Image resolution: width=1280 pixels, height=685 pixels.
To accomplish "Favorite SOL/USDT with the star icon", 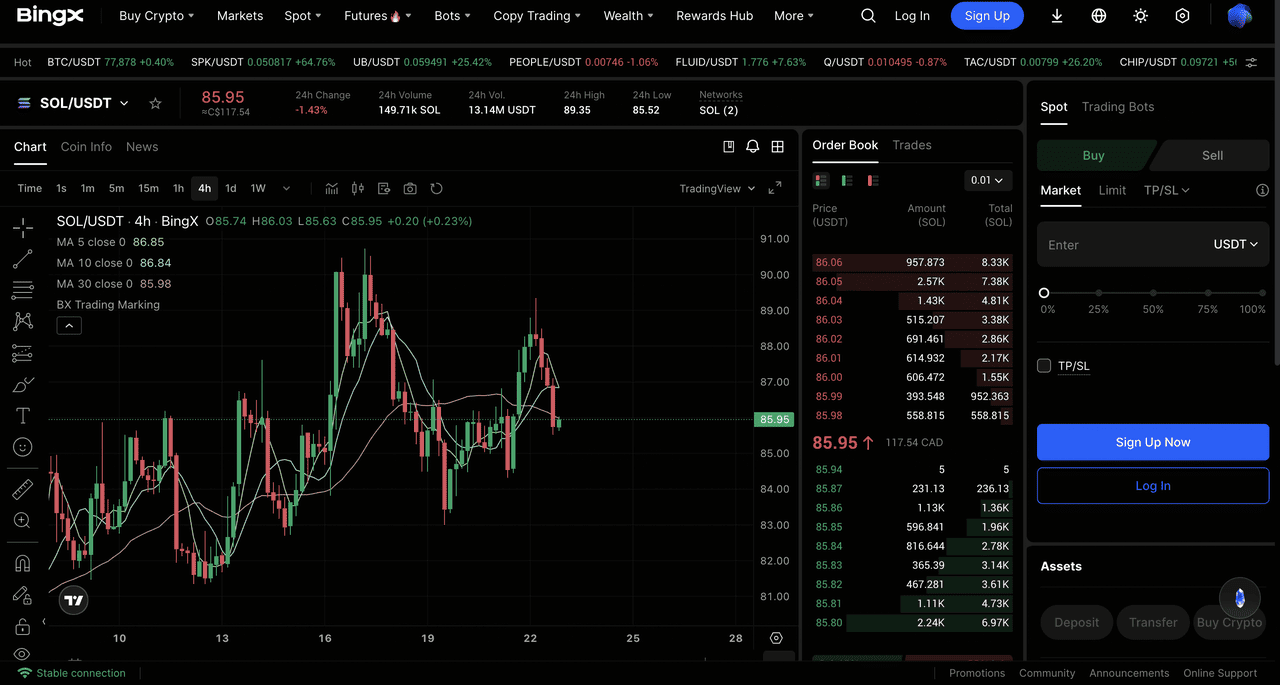I will pos(155,103).
